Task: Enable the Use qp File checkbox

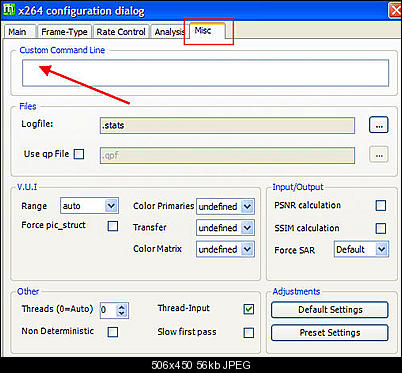Action: point(79,154)
